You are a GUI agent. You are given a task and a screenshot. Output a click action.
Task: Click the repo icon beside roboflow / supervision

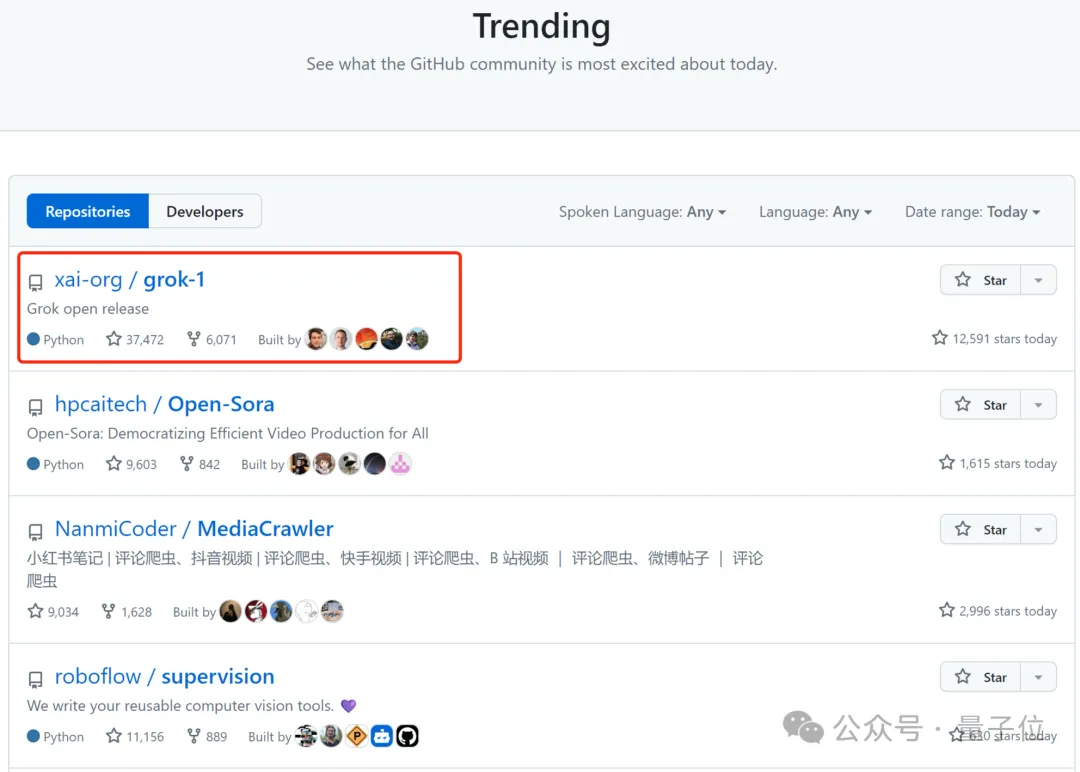(36, 680)
